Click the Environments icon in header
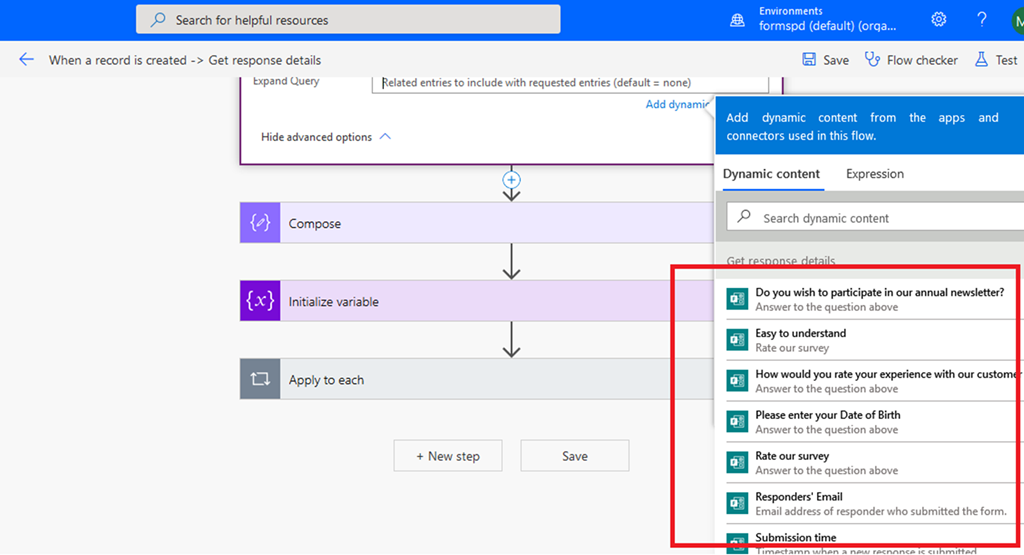Image resolution: width=1024 pixels, height=555 pixels. 738,20
